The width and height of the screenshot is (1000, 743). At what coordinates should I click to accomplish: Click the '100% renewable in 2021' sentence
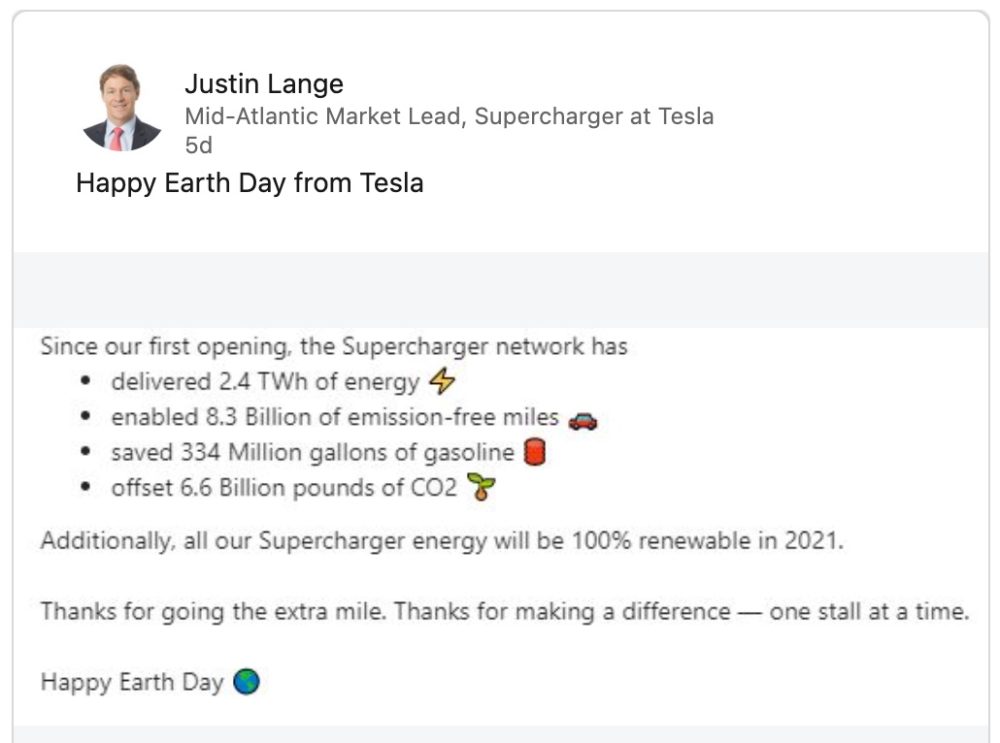[x=442, y=541]
